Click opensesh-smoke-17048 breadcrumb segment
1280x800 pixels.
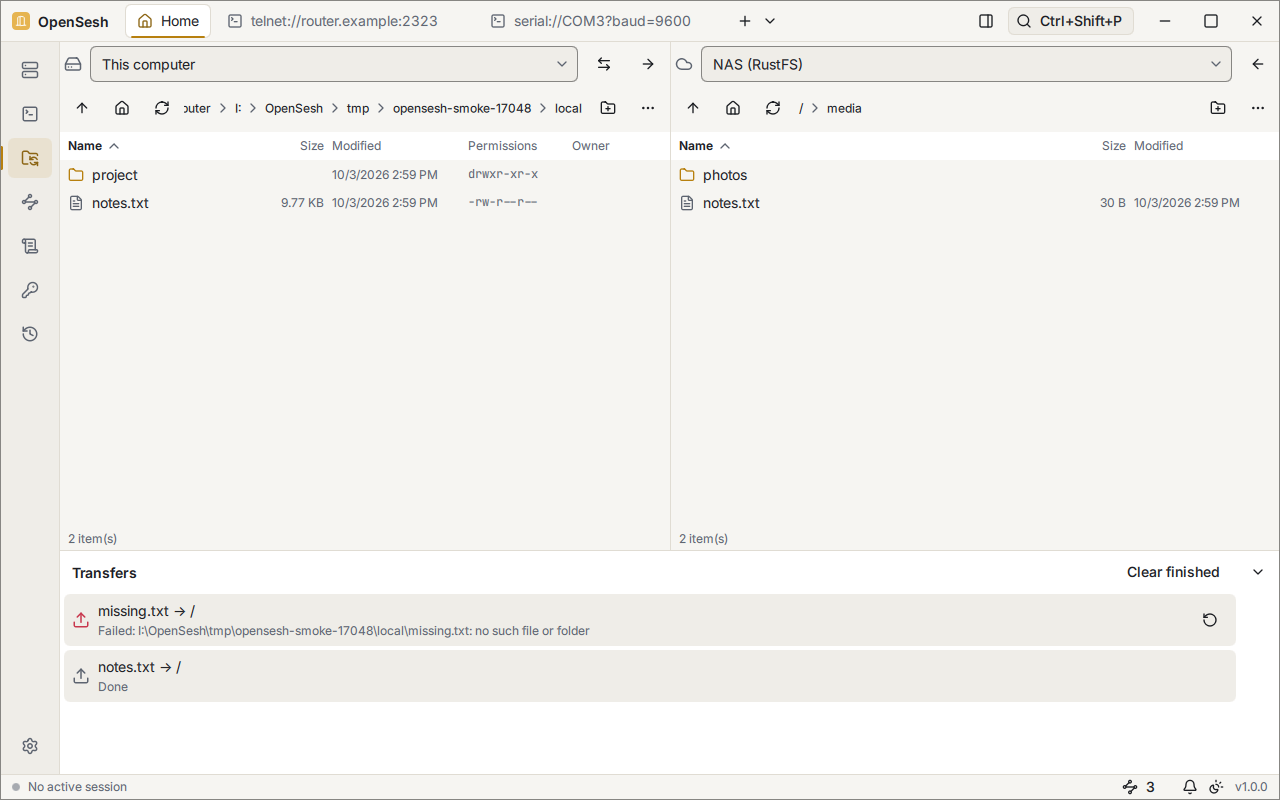coord(462,108)
